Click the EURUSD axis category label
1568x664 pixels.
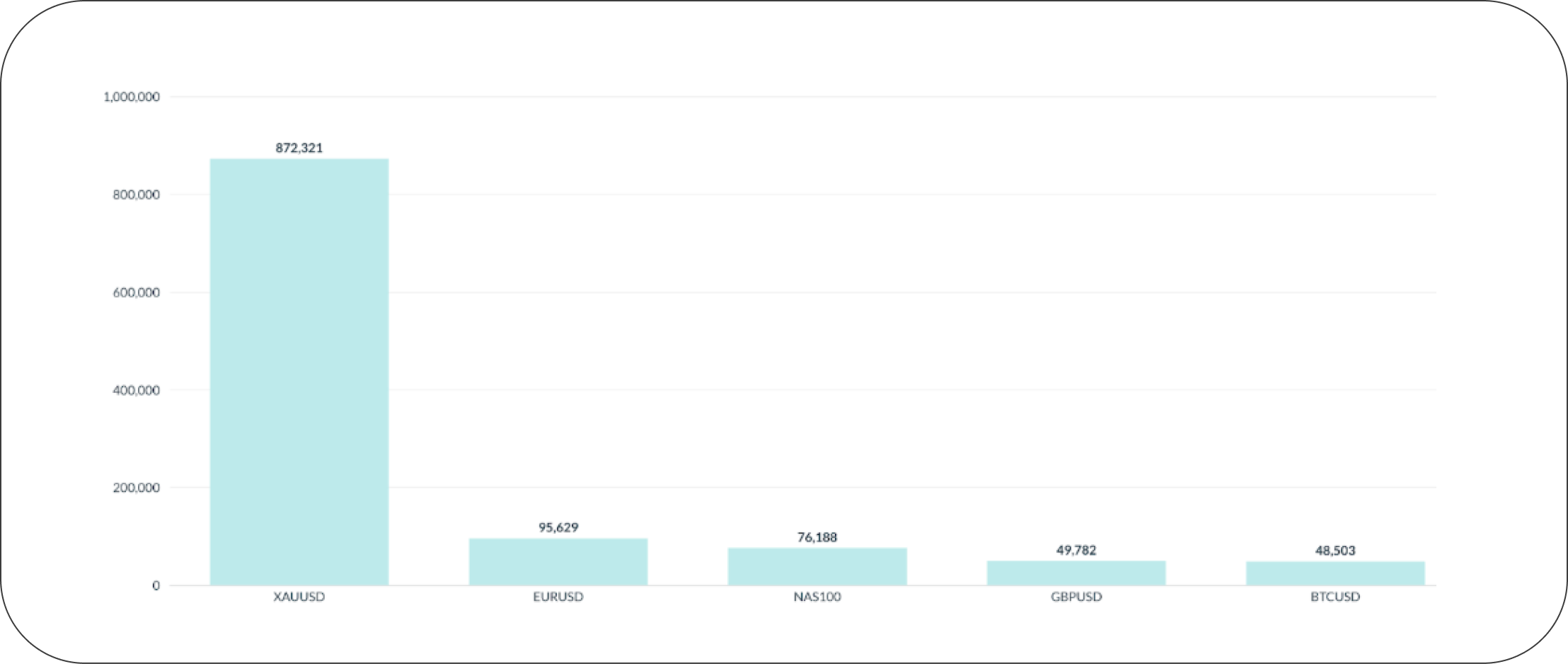(x=558, y=597)
